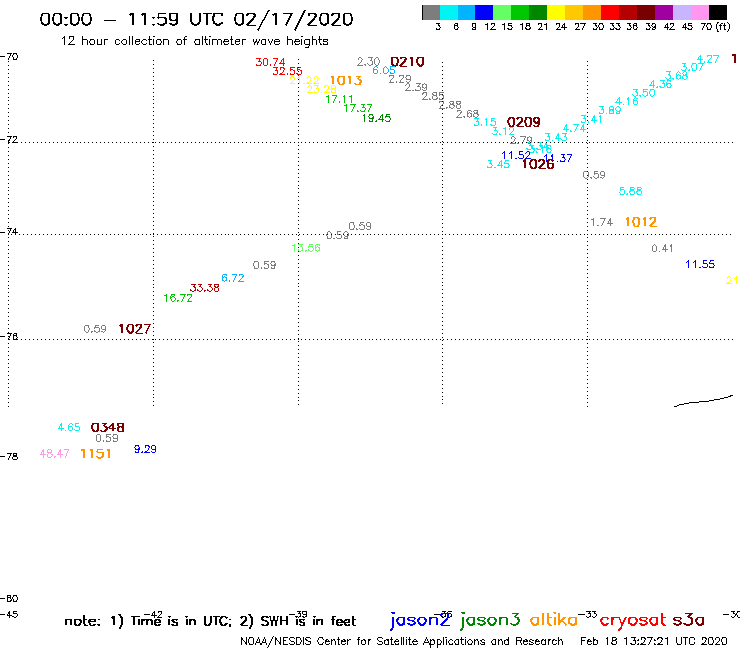Select the gray value 0.41
The width and height of the screenshot is (740, 650).
pos(662,248)
